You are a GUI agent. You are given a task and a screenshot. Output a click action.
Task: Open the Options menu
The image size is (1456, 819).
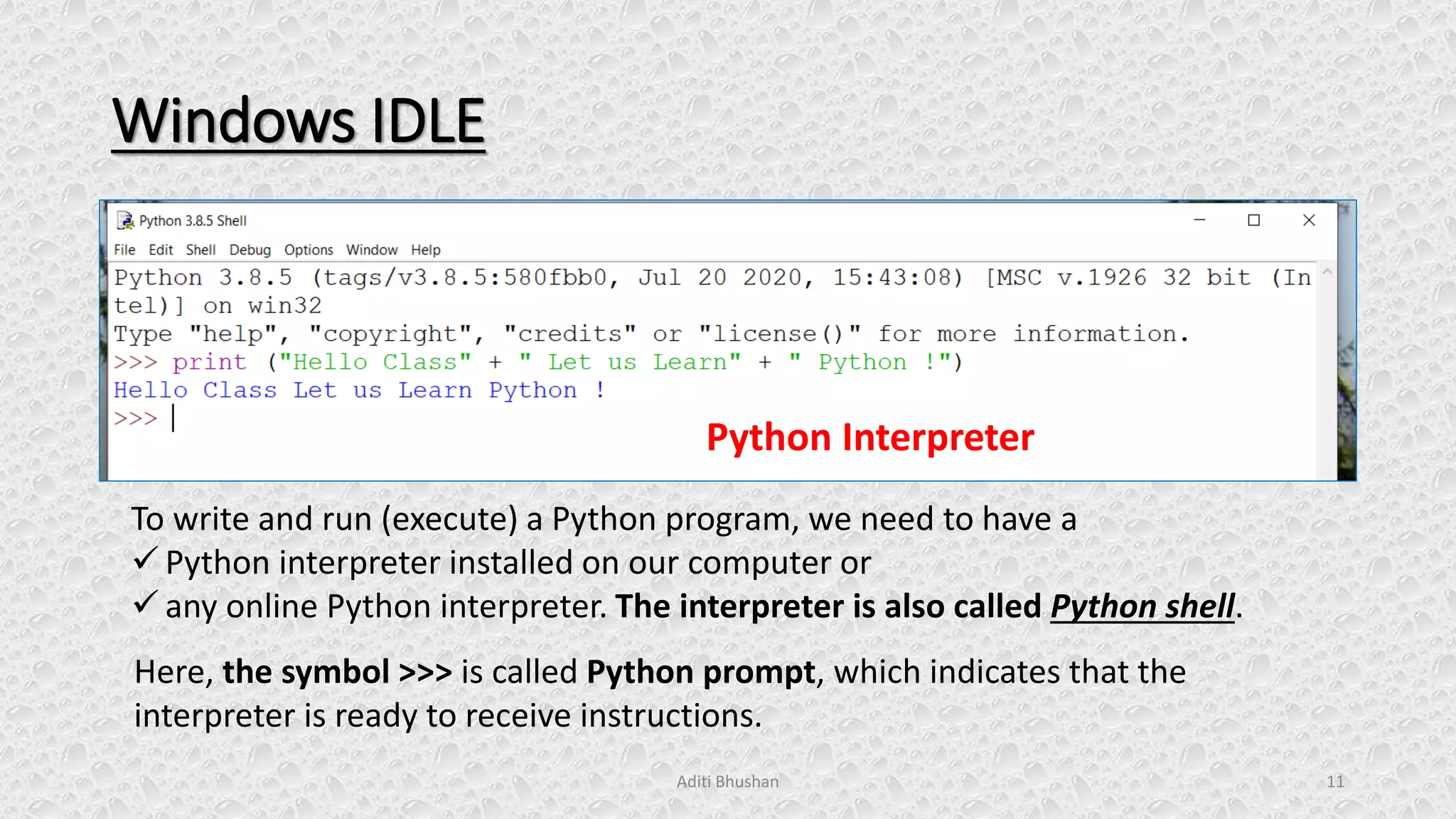(x=309, y=250)
